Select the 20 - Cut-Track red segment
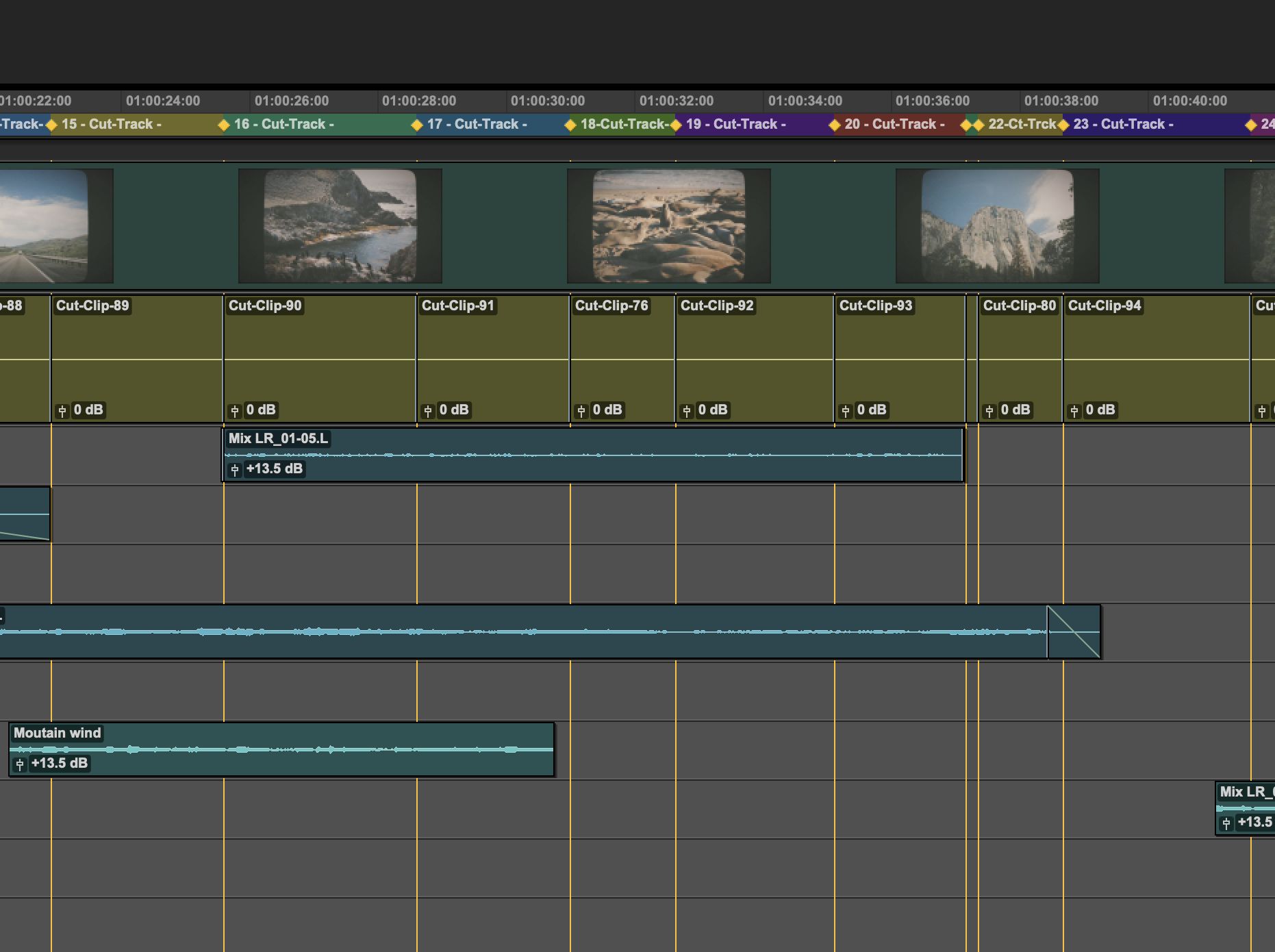The height and width of the screenshot is (952, 1275). 900,125
